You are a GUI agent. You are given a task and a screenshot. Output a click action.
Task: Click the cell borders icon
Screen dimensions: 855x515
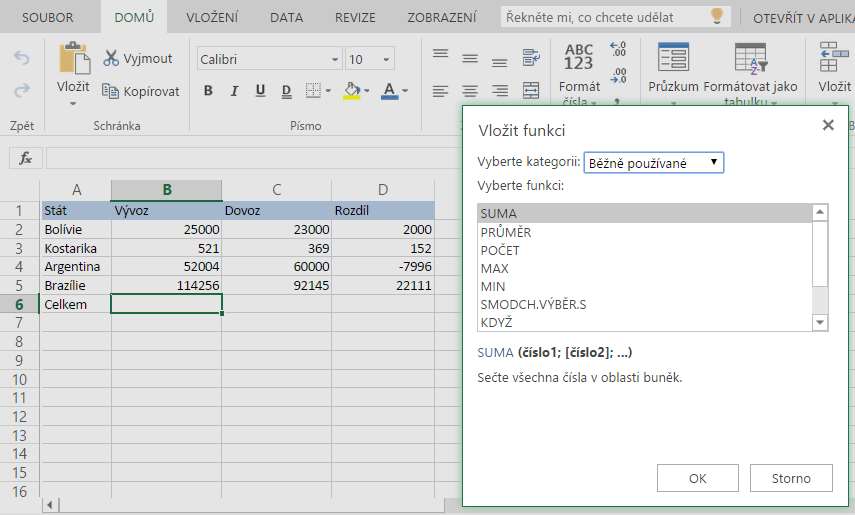tap(313, 91)
